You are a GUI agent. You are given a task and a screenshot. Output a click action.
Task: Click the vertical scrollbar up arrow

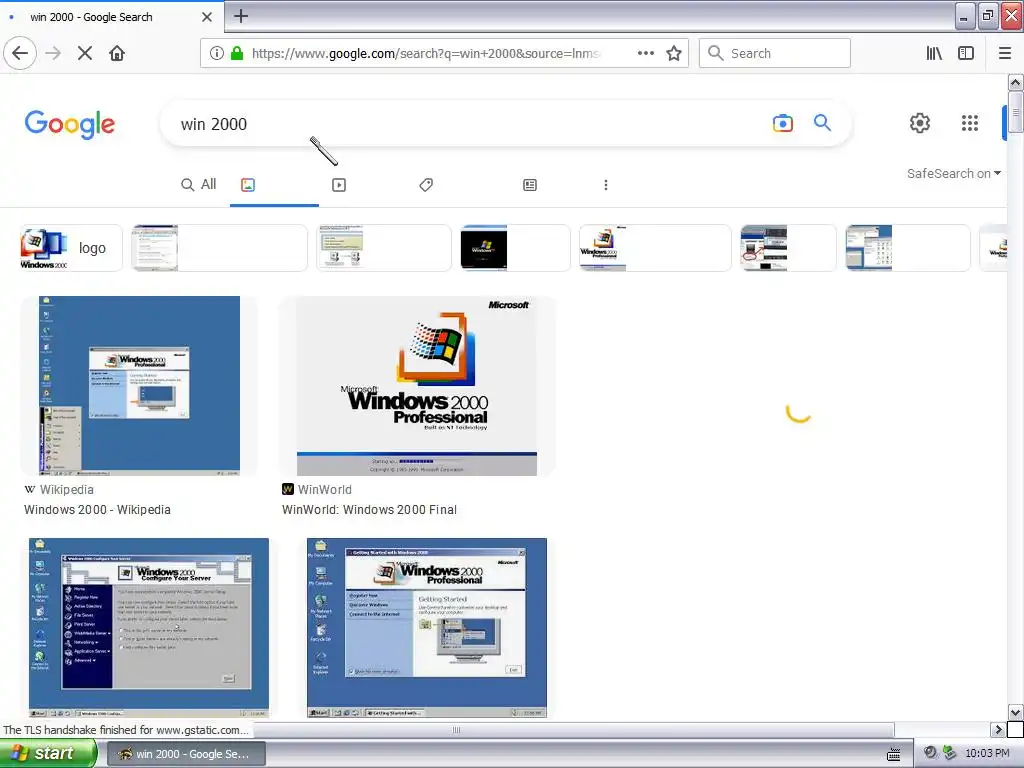click(1015, 82)
